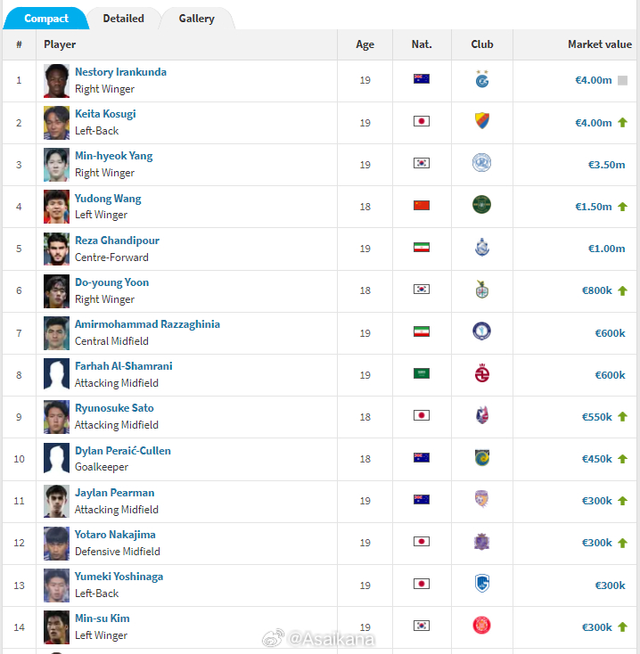Click Saudi Arabia flag for Farhah Al-Shamrani
640x654 pixels.
tap(421, 374)
